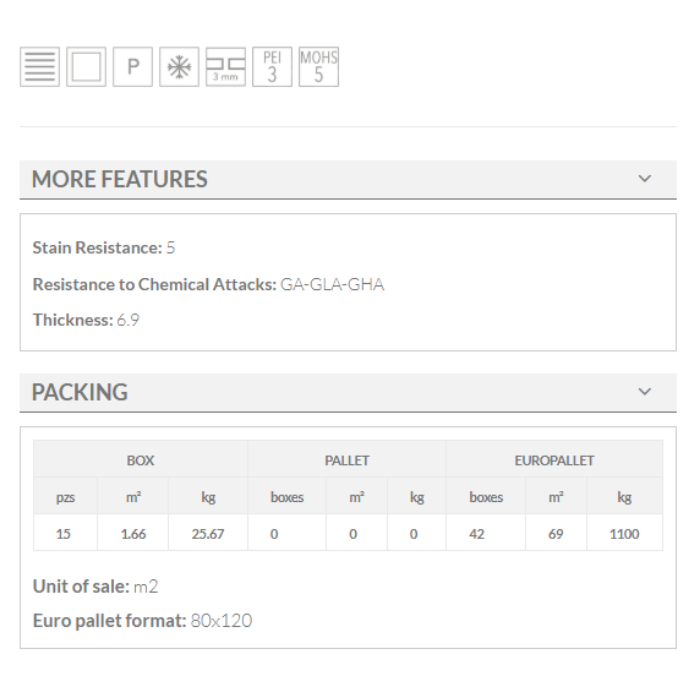Screen dimensions: 700x700
Task: Click the 1100 europallet weight cell
Action: tap(624, 534)
